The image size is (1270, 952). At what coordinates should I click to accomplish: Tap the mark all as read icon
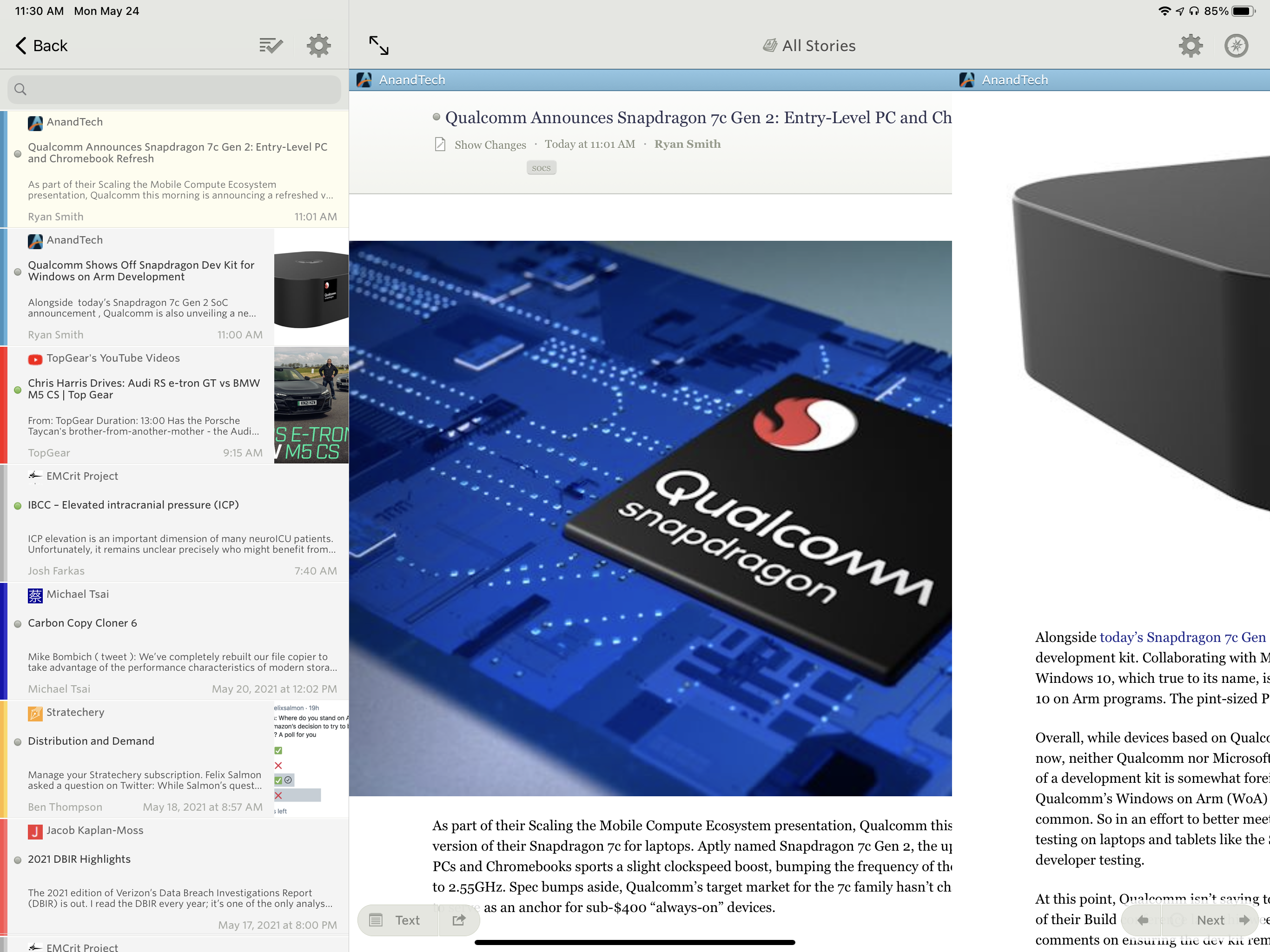(271, 46)
